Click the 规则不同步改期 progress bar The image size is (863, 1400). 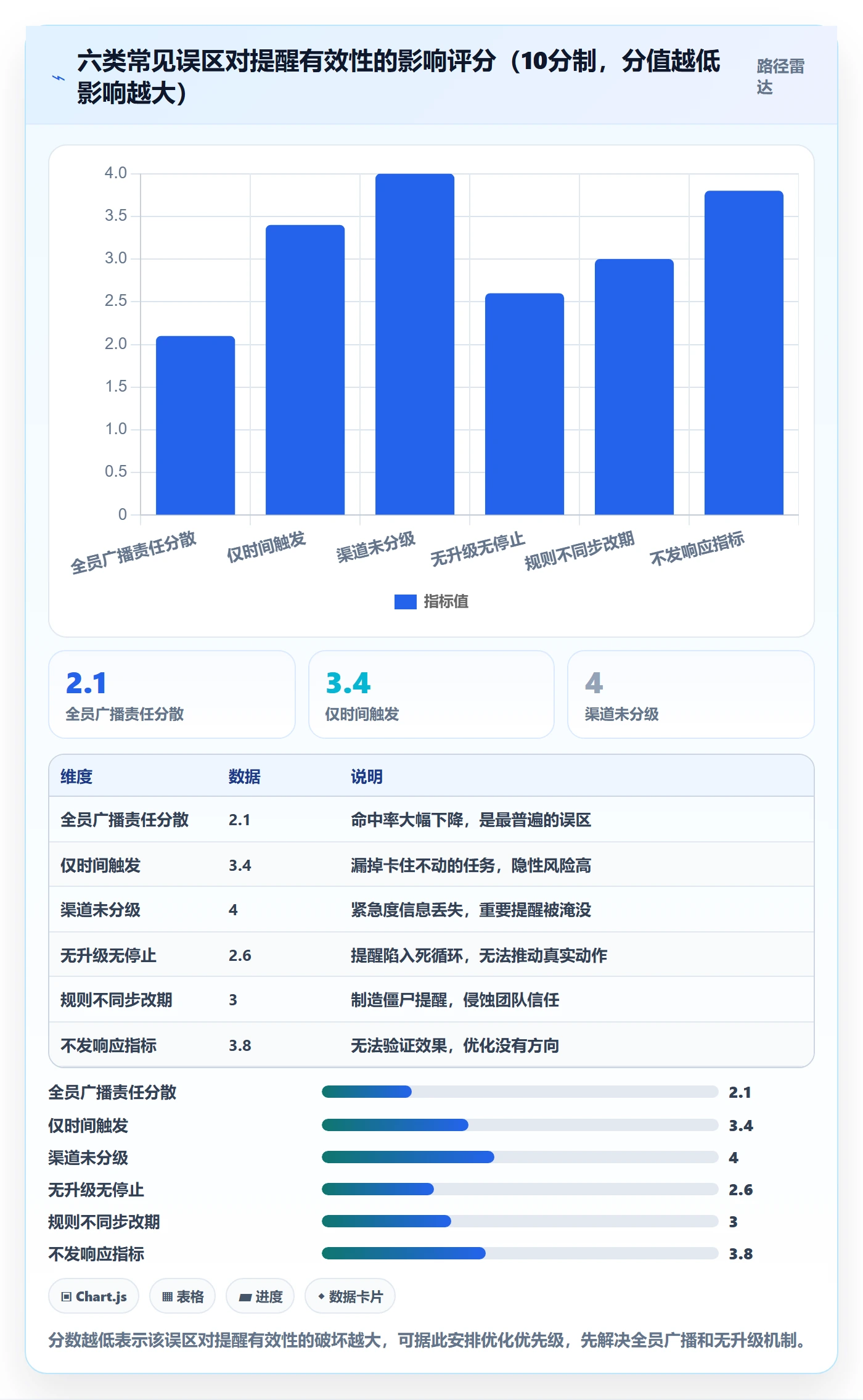tap(520, 1221)
